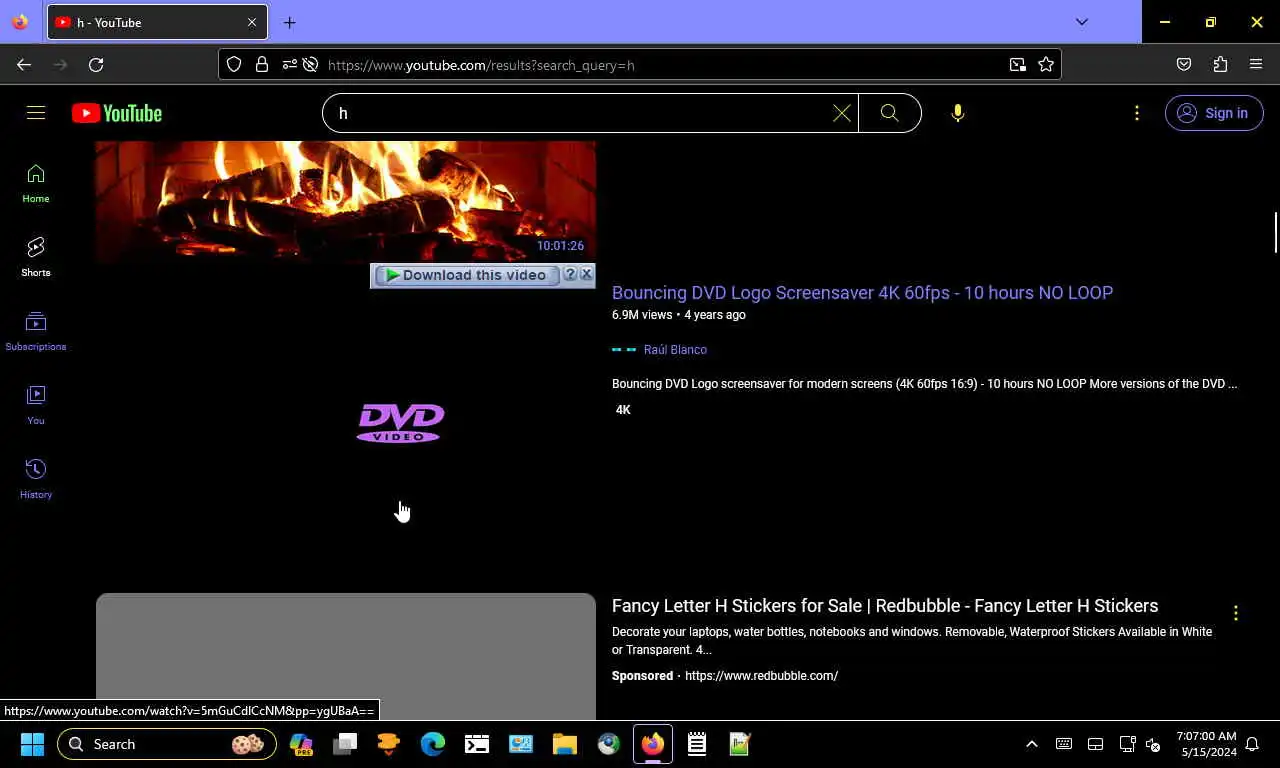Click the 4K badge under DVD video

[623, 410]
